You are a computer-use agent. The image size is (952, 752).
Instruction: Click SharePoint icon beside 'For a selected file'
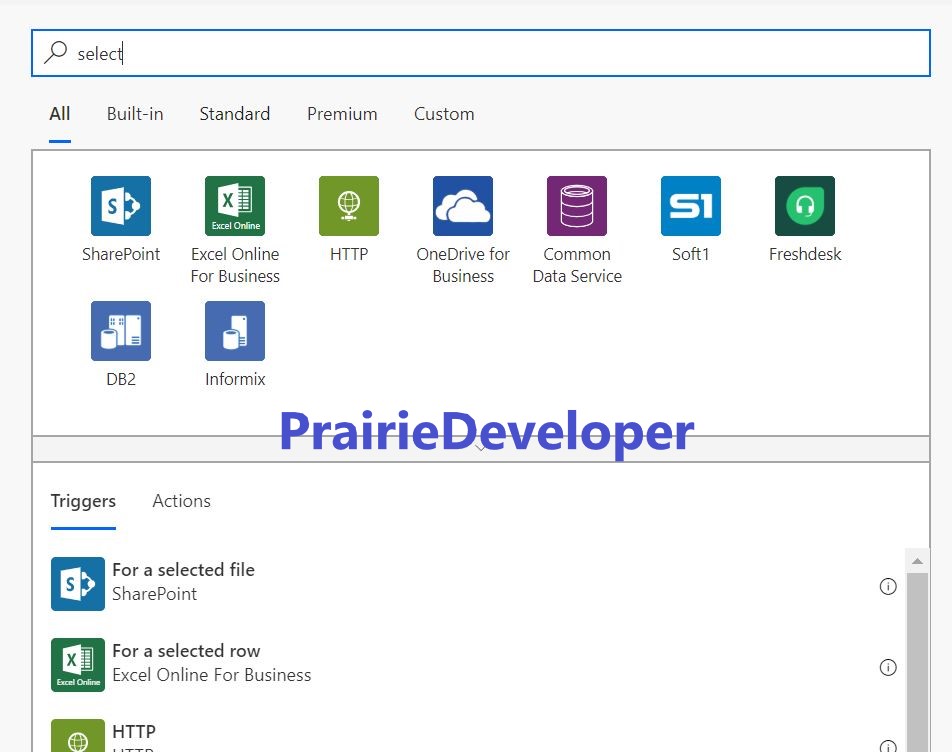[x=78, y=584]
